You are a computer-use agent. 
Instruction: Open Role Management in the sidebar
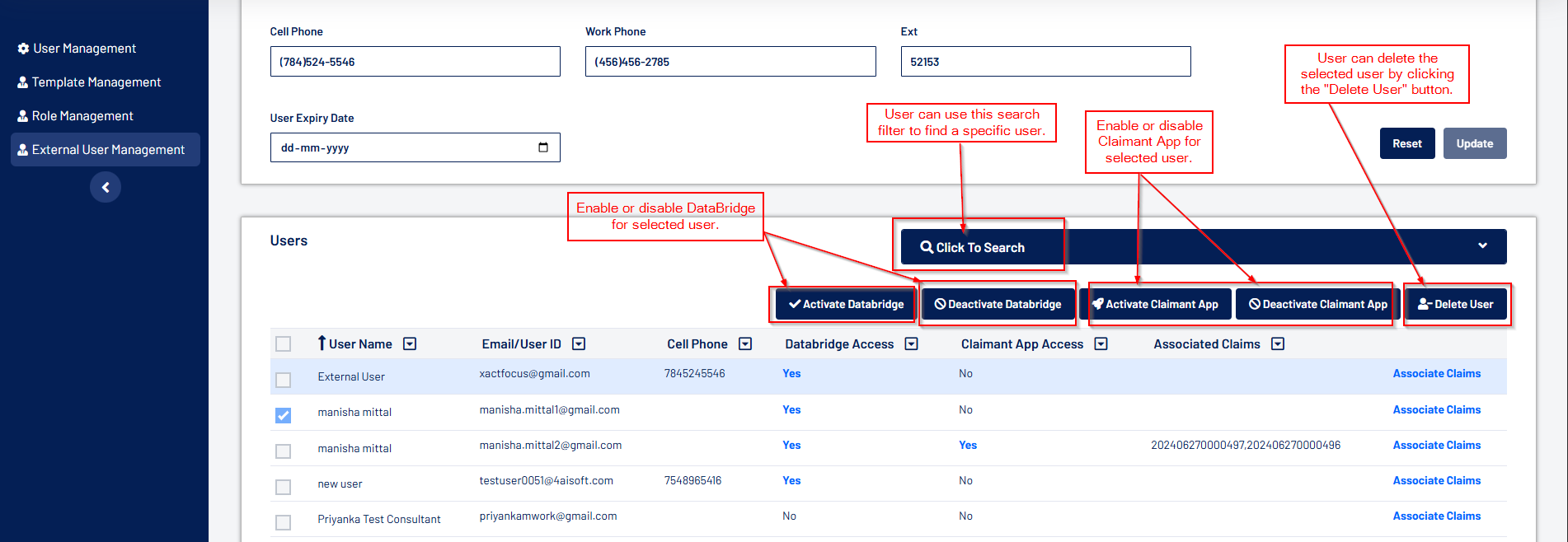(x=82, y=116)
